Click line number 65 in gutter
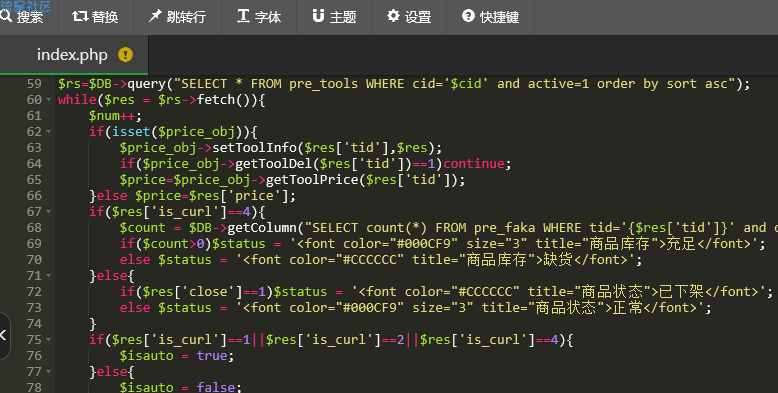 (x=34, y=180)
